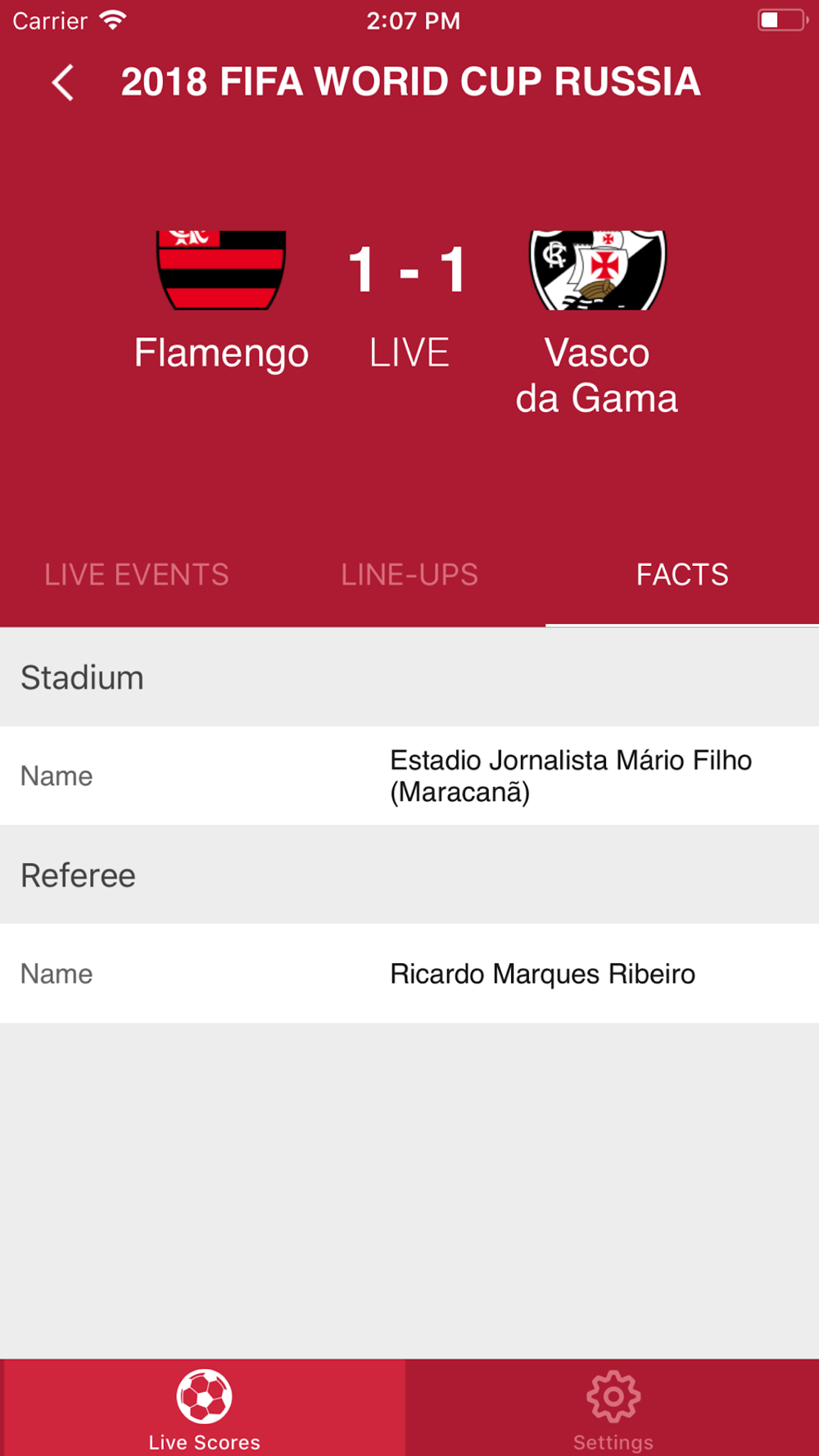Select the Flamengo team name
Image resolution: width=819 pixels, height=1456 pixels.
click(x=221, y=354)
